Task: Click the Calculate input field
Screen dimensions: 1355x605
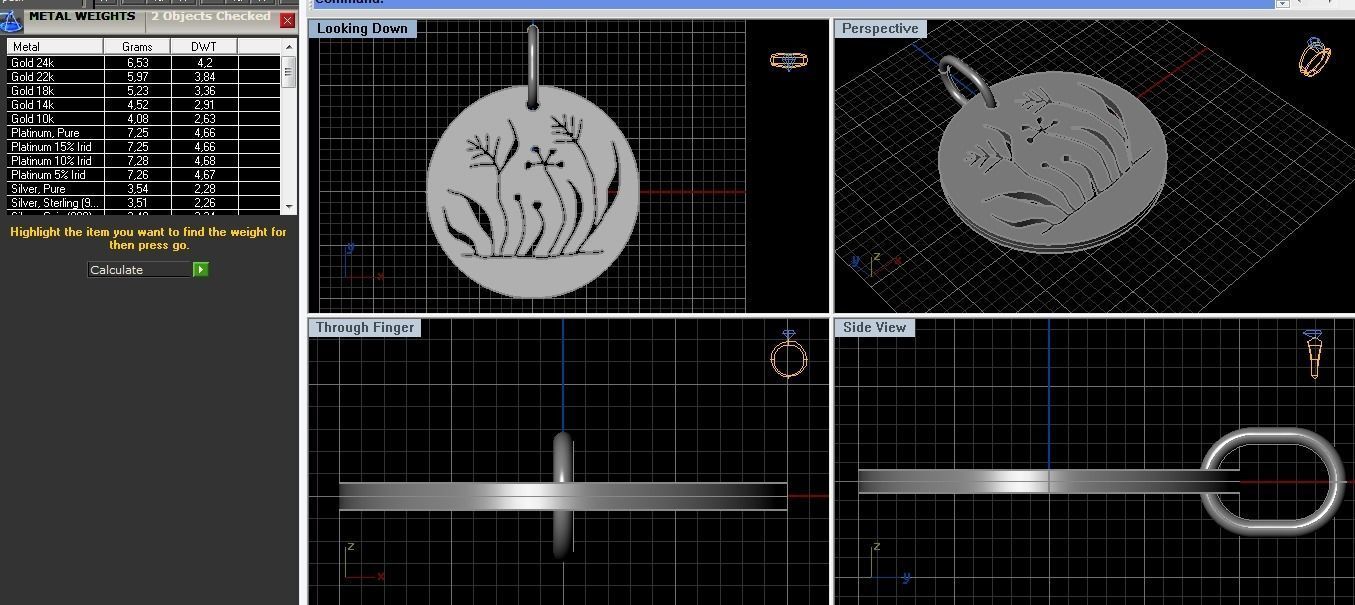Action: [x=140, y=269]
